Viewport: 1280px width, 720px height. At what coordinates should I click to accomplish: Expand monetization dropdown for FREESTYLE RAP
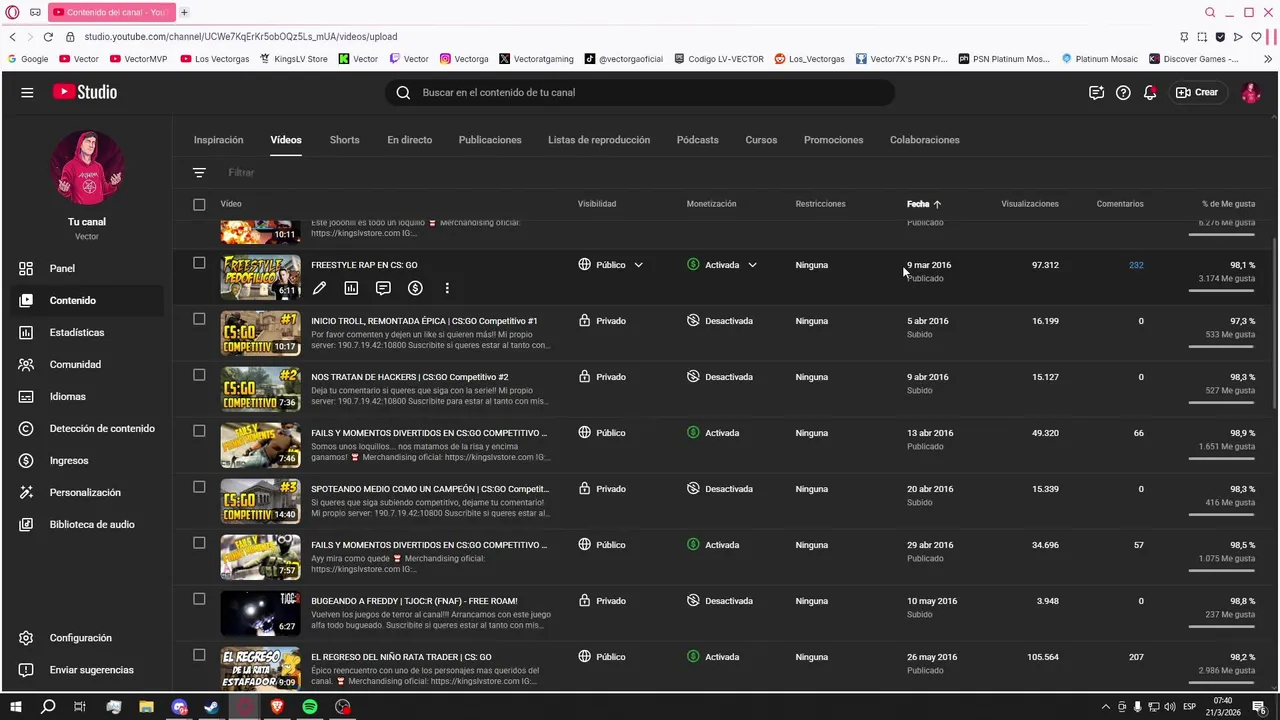click(x=752, y=265)
